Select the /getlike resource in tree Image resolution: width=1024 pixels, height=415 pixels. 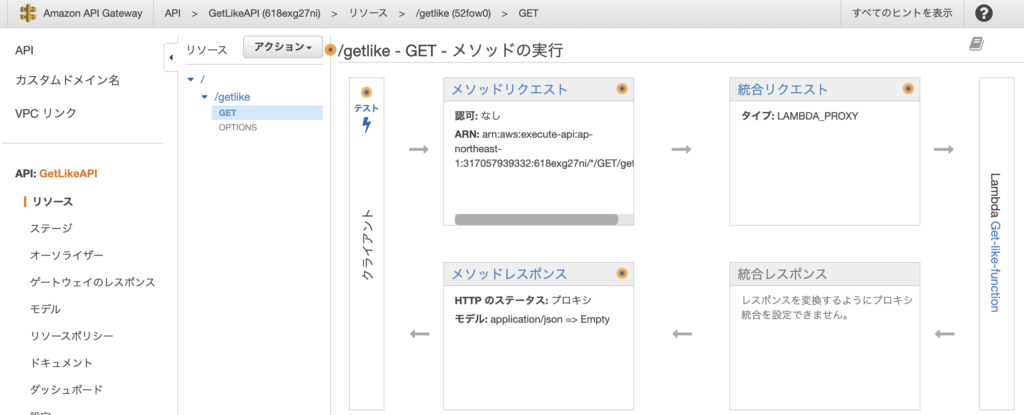232,97
